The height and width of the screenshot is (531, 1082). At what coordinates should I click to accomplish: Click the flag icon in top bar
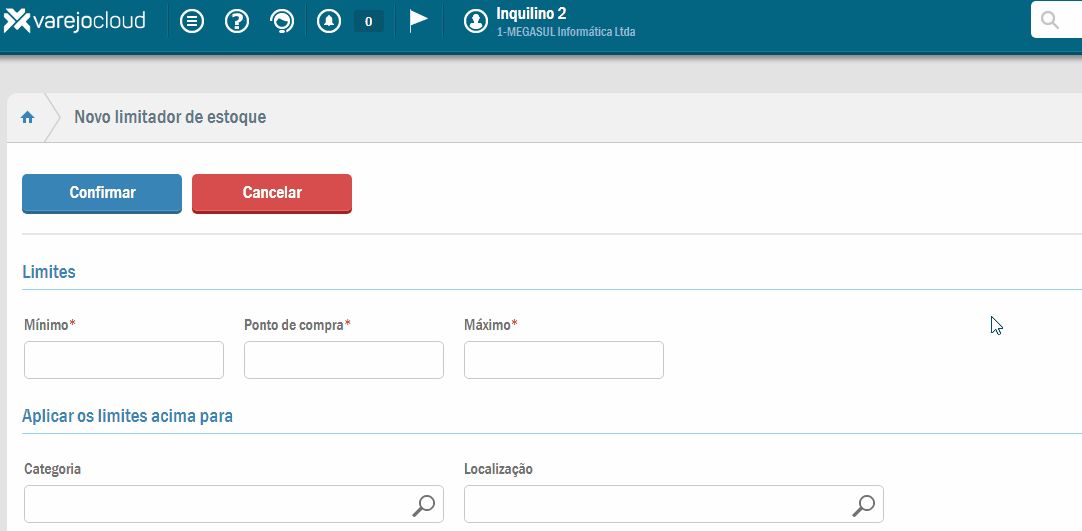coord(419,21)
